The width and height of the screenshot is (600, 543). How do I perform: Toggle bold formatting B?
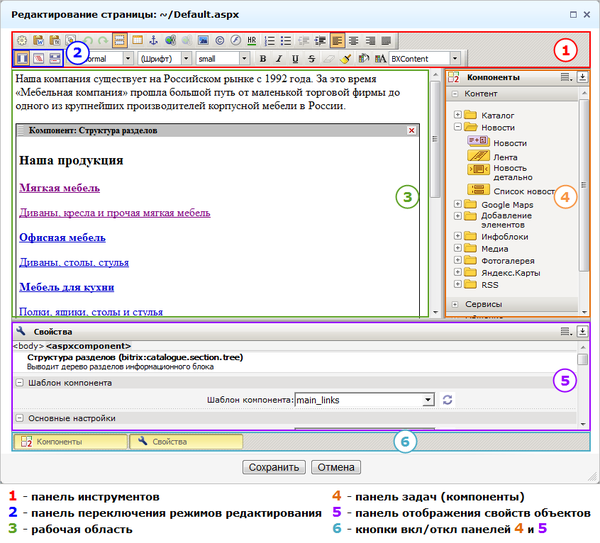263,59
